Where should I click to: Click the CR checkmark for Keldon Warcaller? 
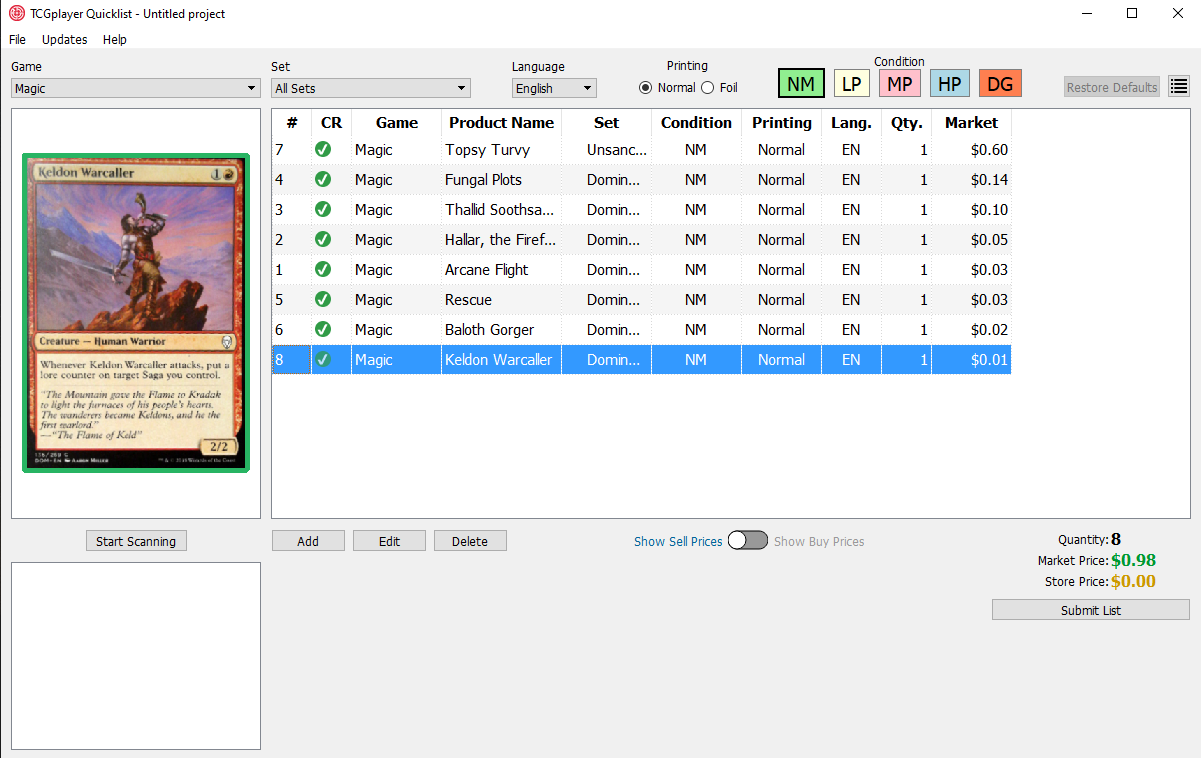[323, 360]
